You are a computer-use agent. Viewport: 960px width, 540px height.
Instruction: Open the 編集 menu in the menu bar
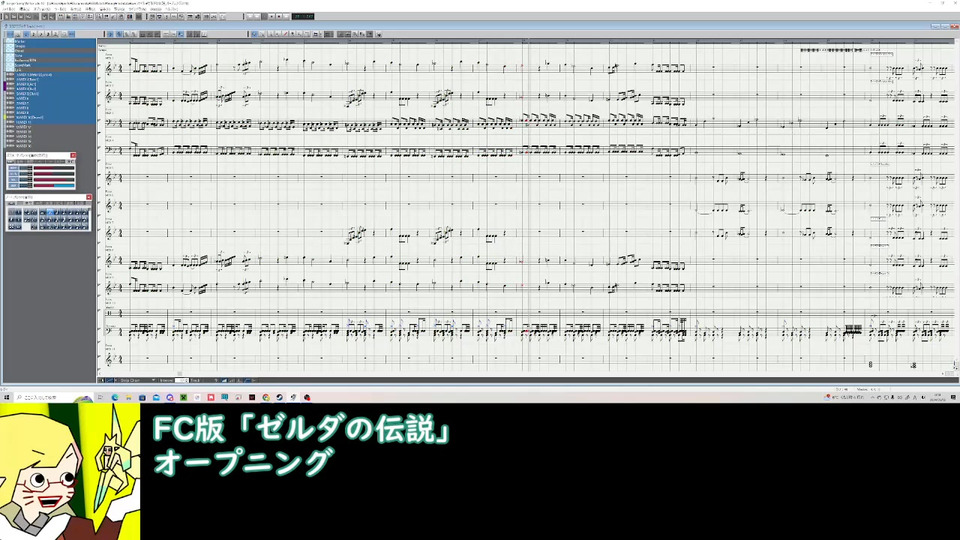24,9
